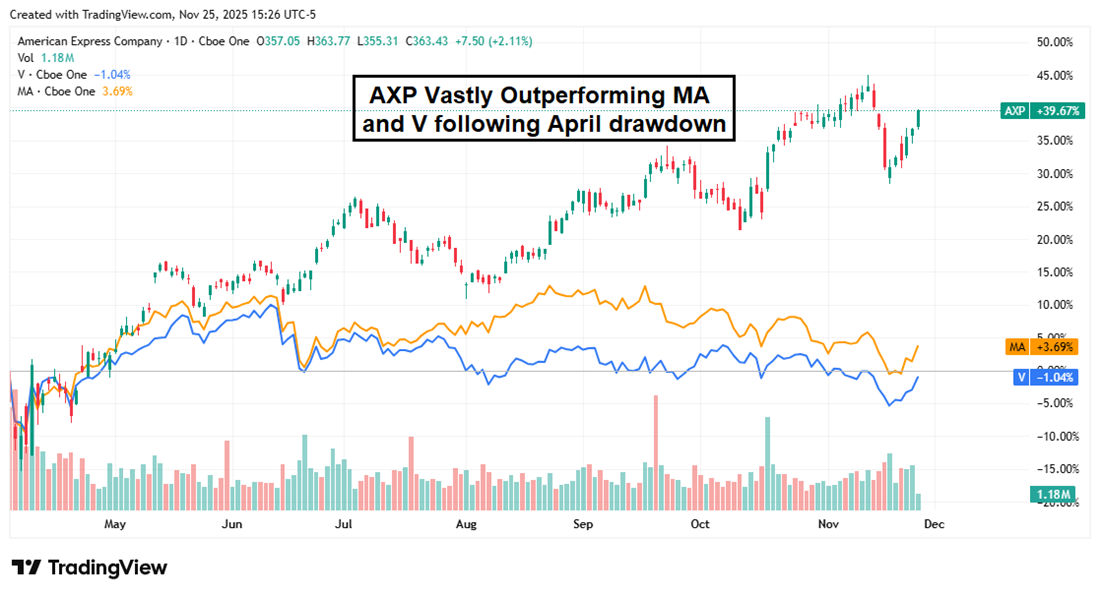Click the TradingView logo icon at bottom

25,567
